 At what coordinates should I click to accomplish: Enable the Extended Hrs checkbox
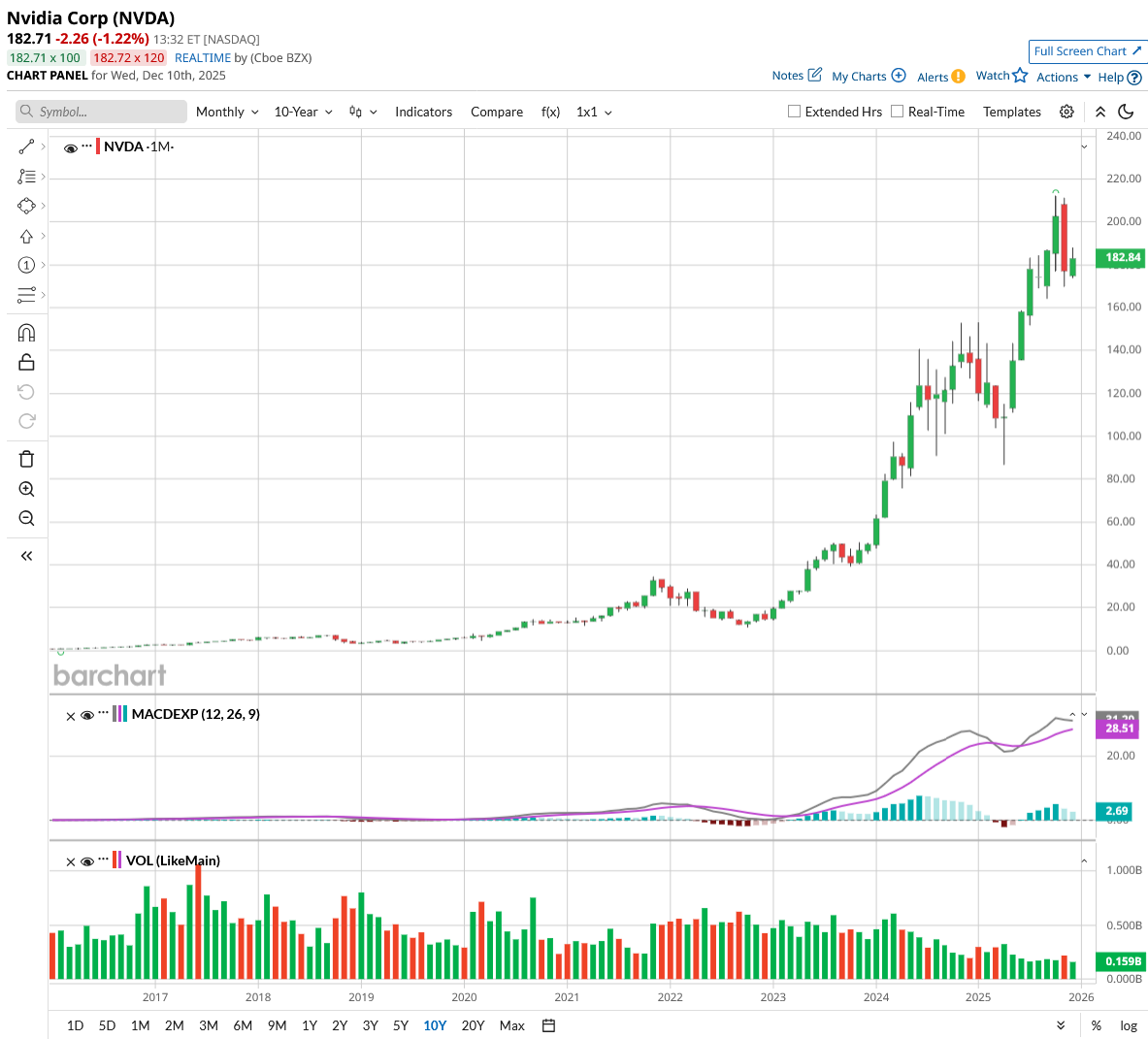[794, 112]
